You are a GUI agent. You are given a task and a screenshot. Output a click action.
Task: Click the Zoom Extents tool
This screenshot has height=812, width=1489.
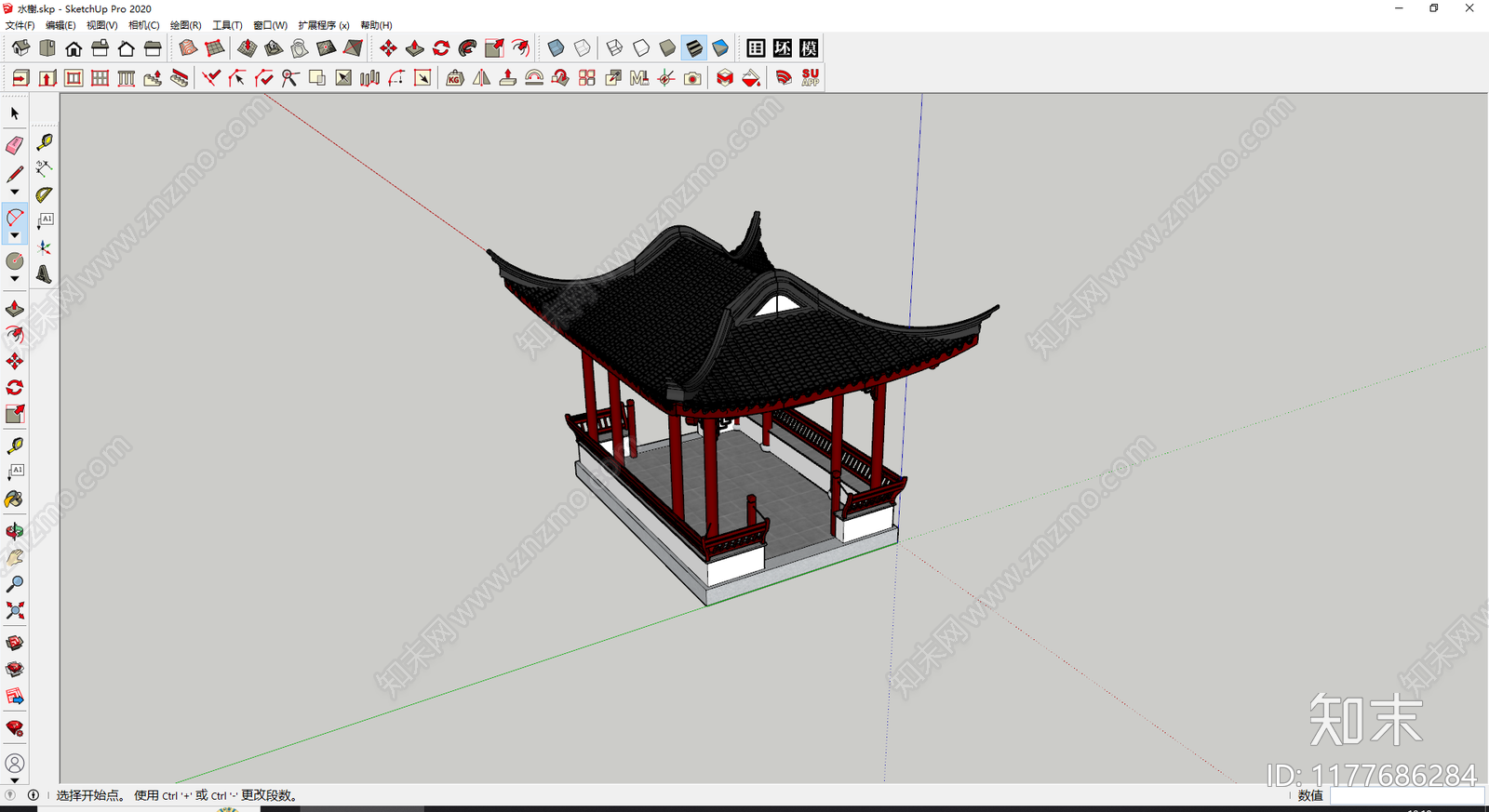tap(15, 611)
